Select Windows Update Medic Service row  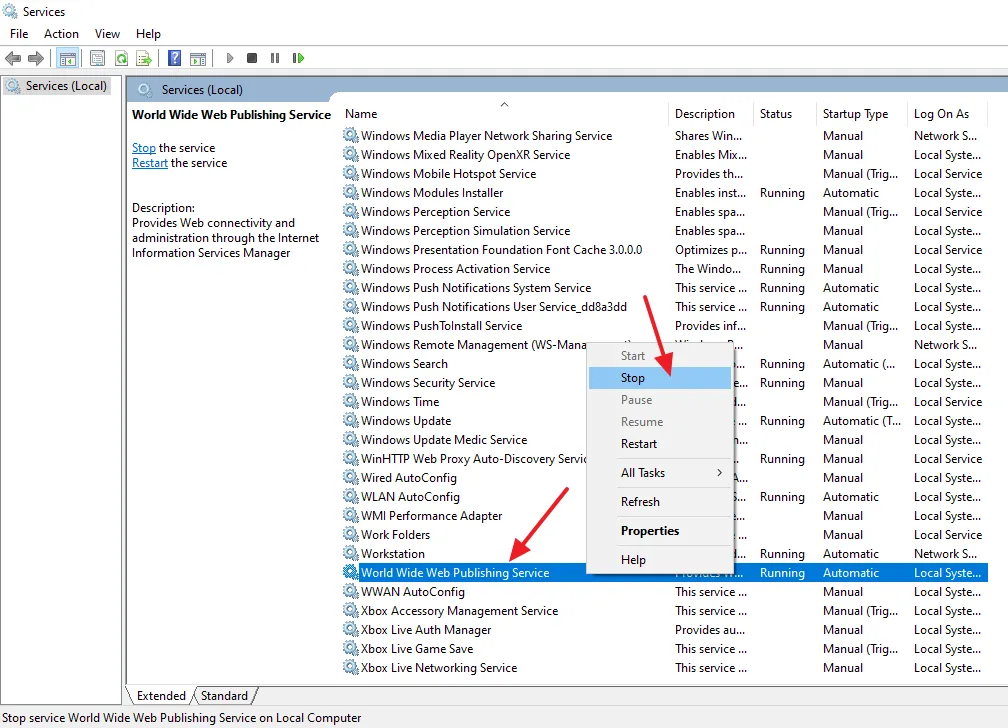664,440
